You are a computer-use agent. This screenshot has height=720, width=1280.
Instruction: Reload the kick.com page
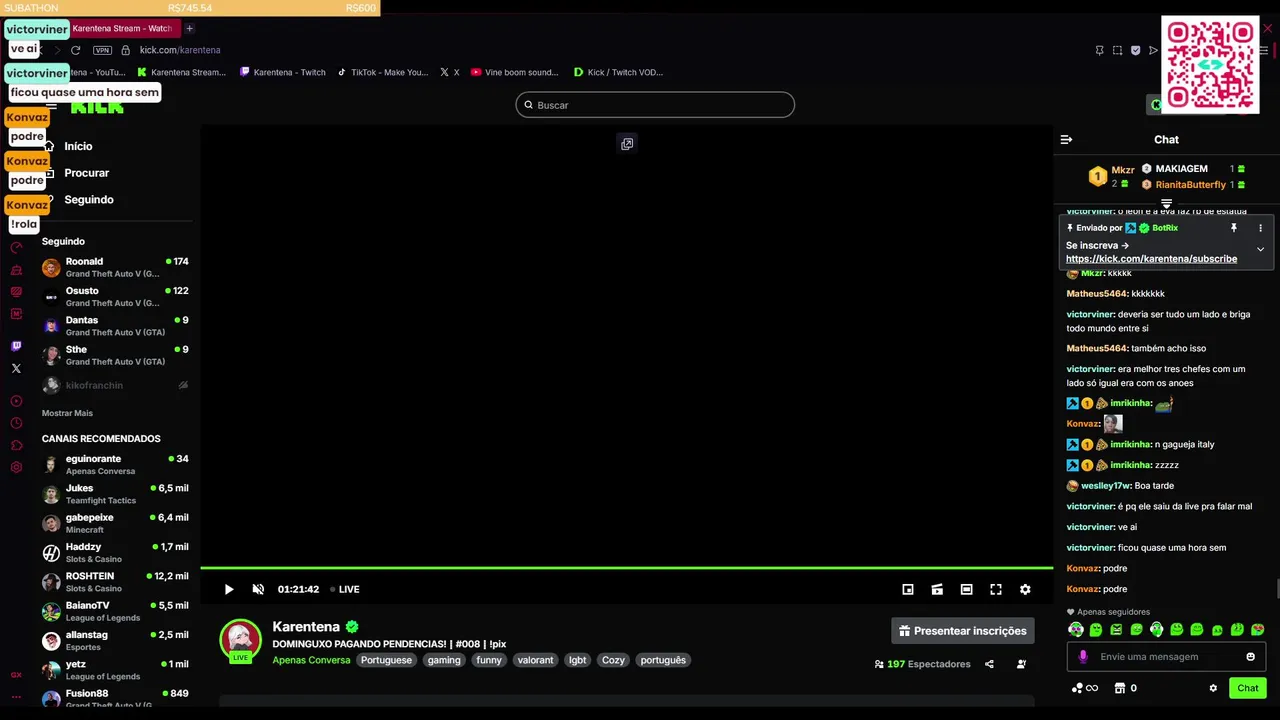[x=75, y=50]
